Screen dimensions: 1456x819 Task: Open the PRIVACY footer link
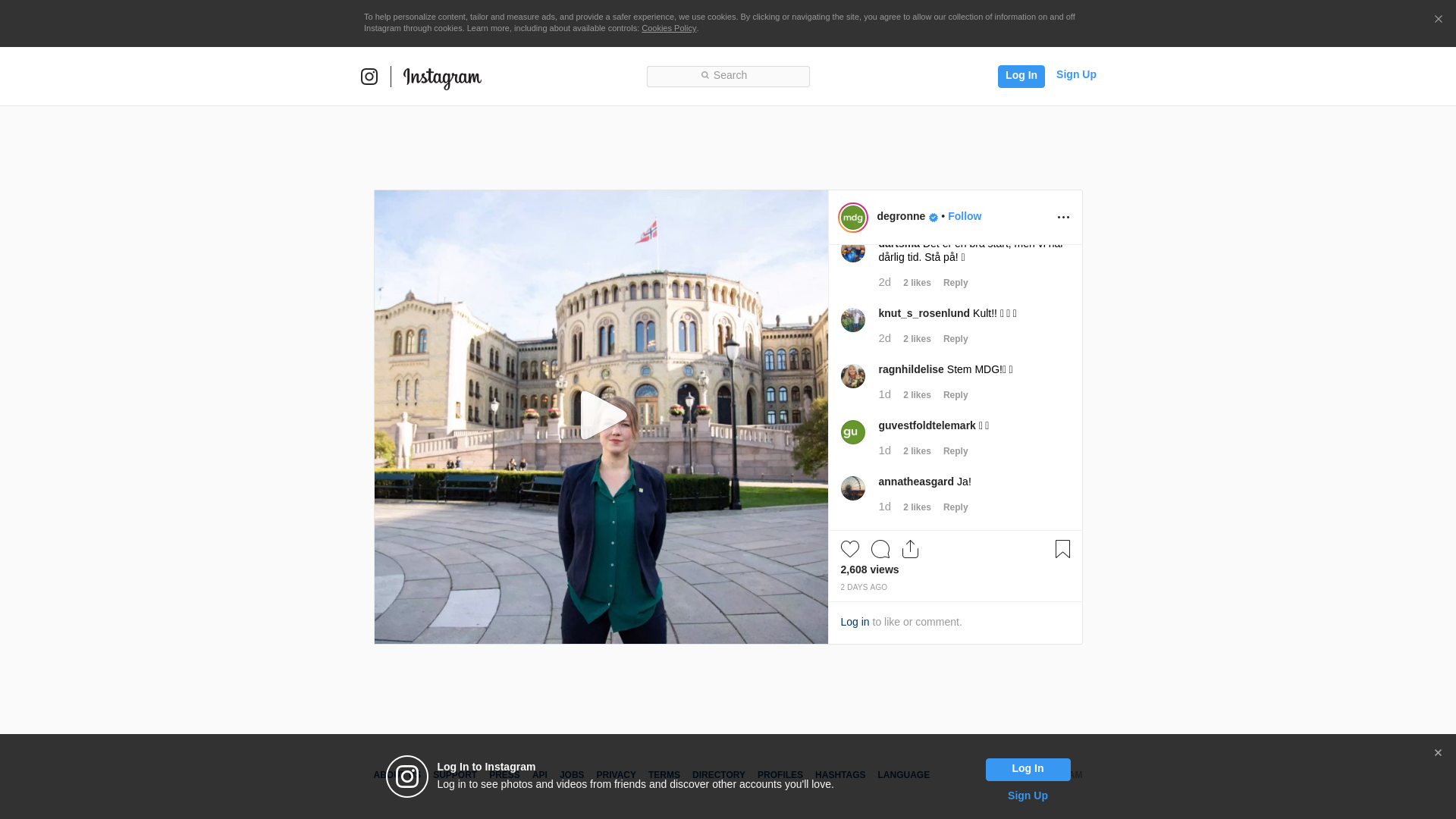click(x=616, y=775)
